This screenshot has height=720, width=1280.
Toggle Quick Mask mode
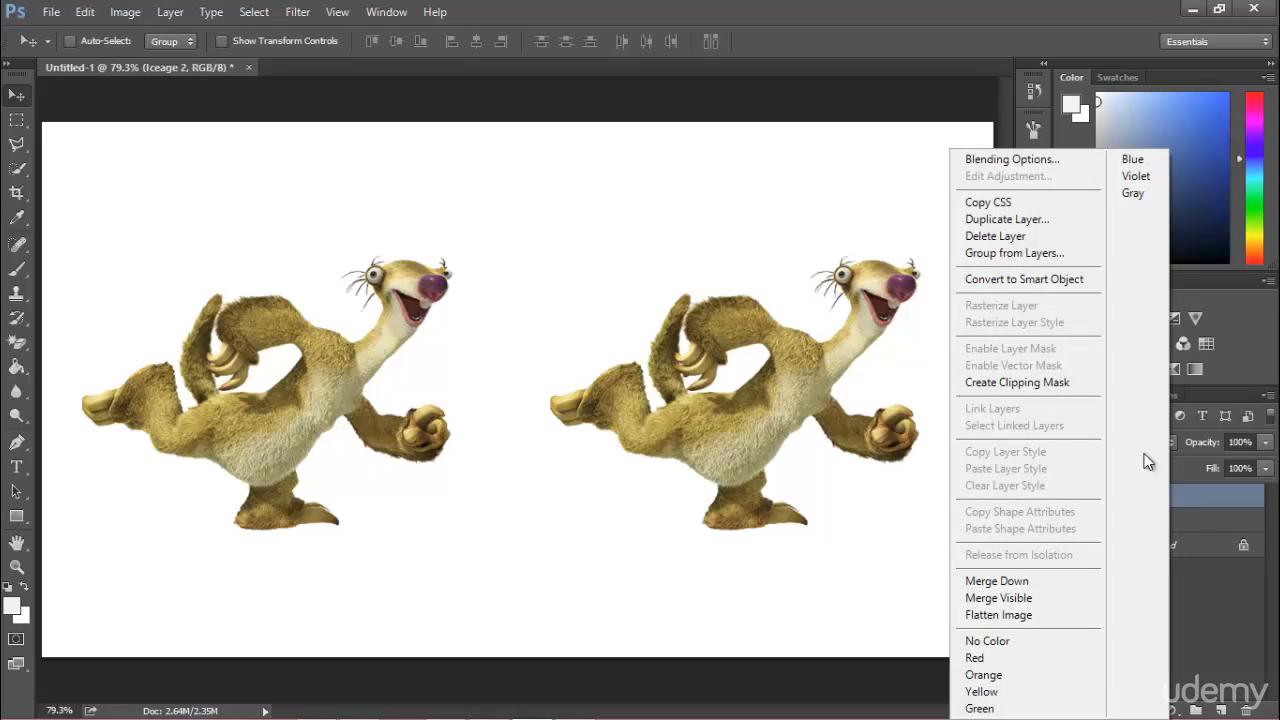[x=17, y=639]
